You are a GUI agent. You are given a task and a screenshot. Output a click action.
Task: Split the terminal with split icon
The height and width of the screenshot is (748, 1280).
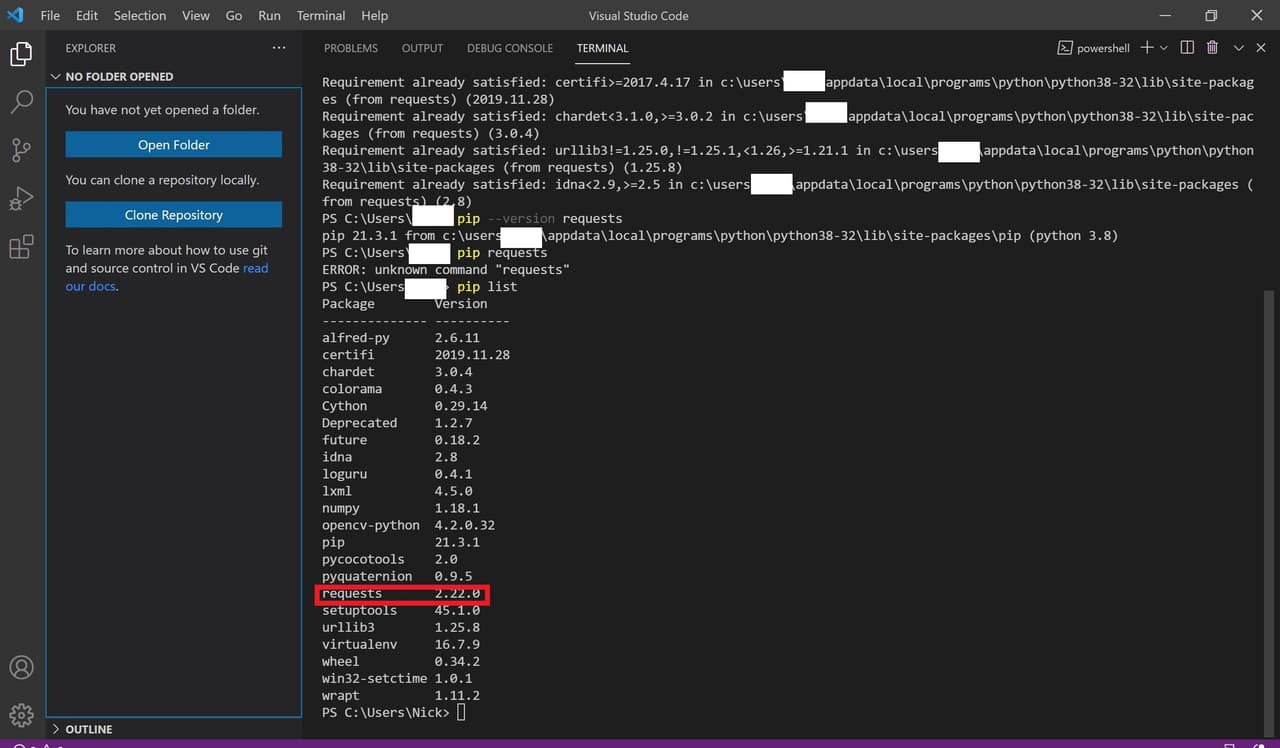1187,48
